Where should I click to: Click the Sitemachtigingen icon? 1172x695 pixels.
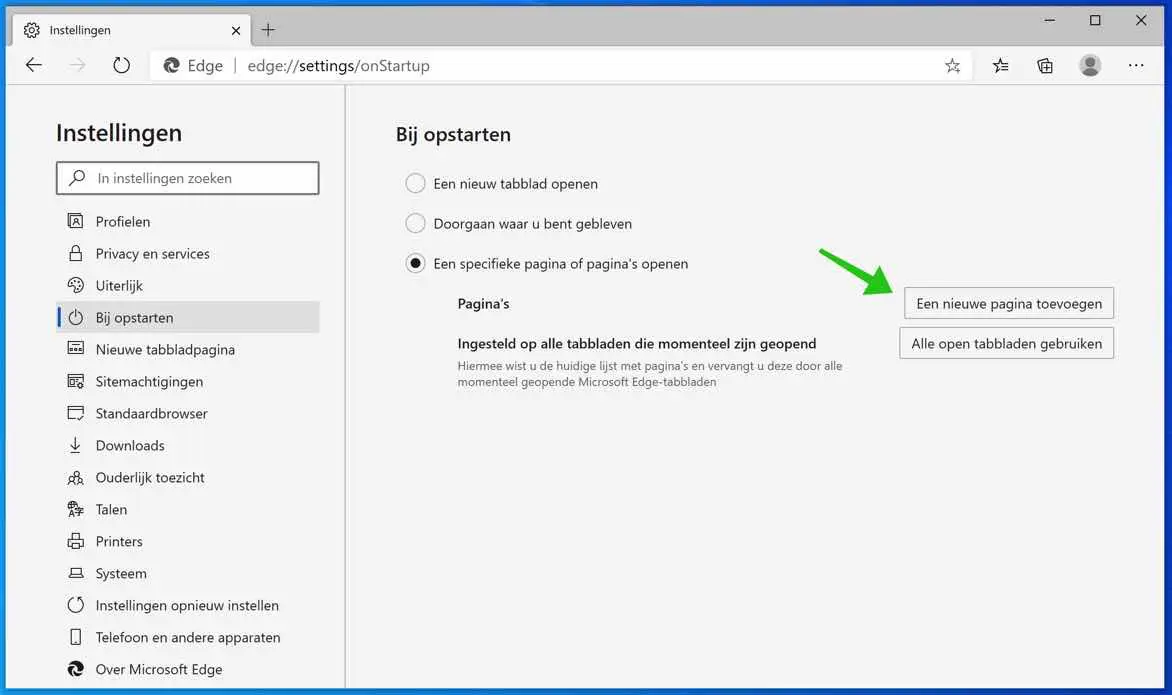click(x=75, y=381)
